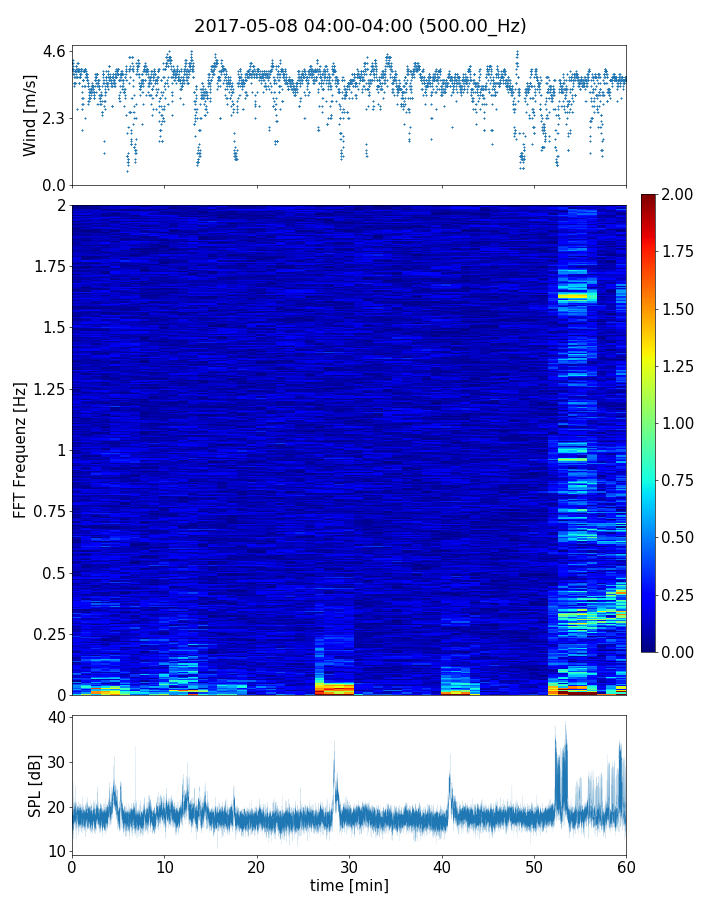This screenshot has width=720, height=900.
Task: Select the 50 minute tick on the time axis
Action: coord(534,866)
